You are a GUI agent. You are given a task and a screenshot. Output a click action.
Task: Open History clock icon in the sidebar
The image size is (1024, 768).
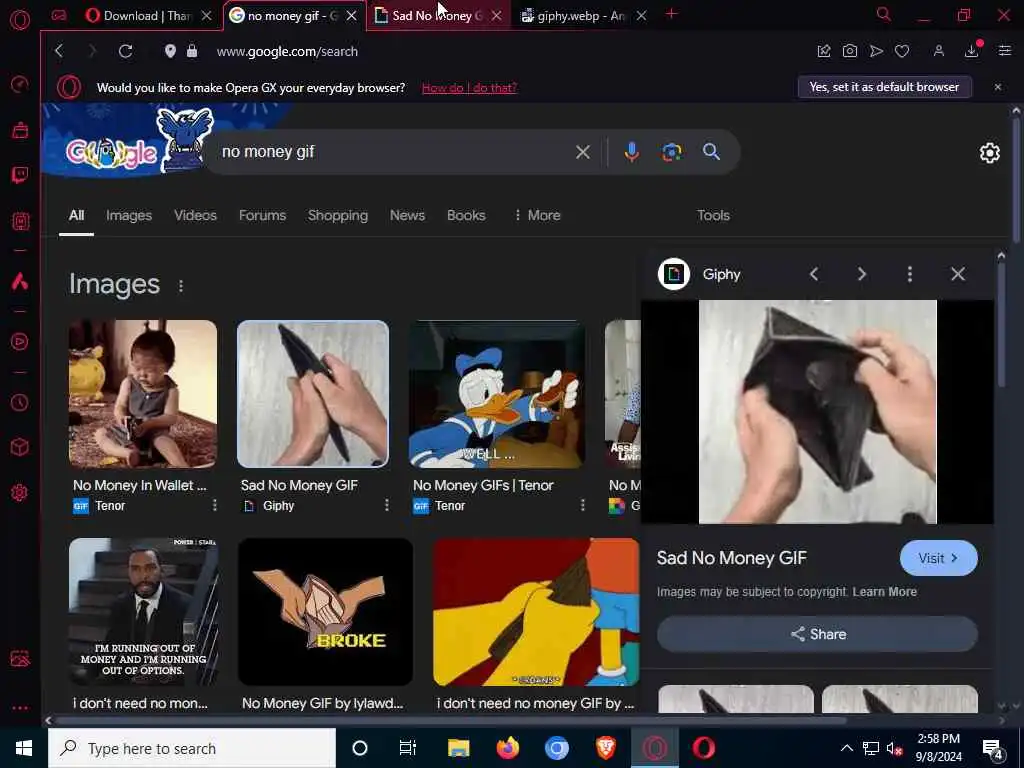[x=20, y=402]
